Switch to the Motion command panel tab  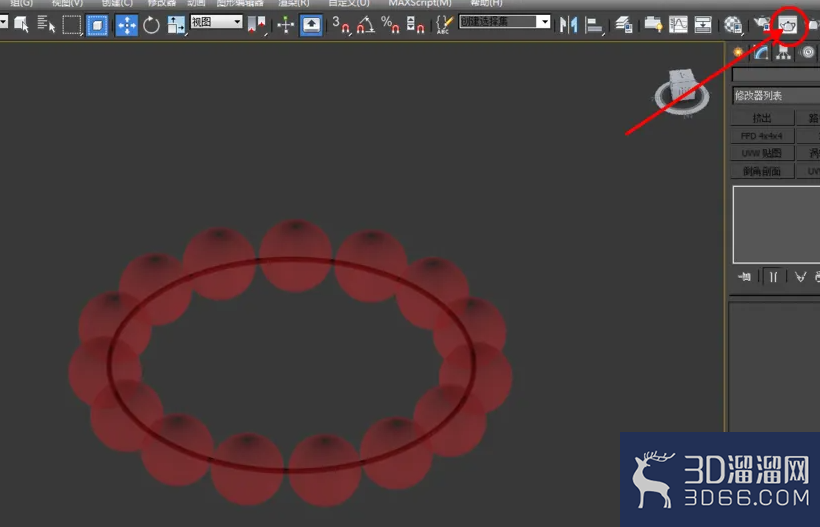coord(808,52)
